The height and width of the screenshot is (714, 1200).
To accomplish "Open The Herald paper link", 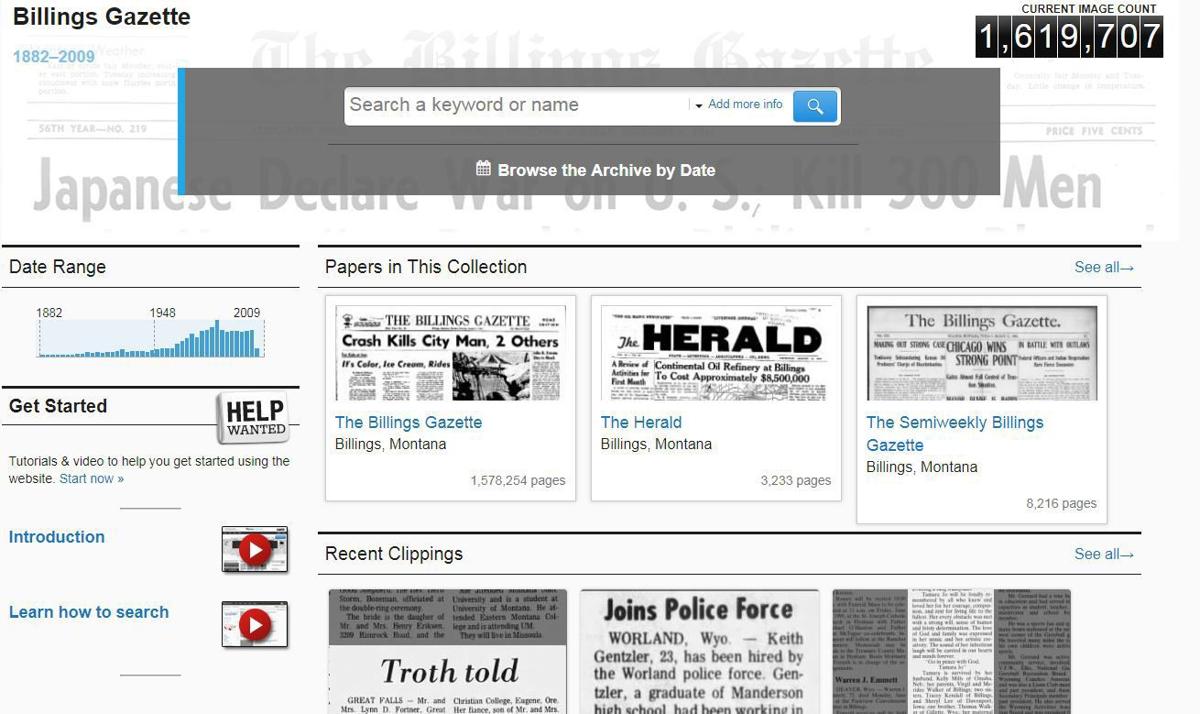I will (x=640, y=422).
